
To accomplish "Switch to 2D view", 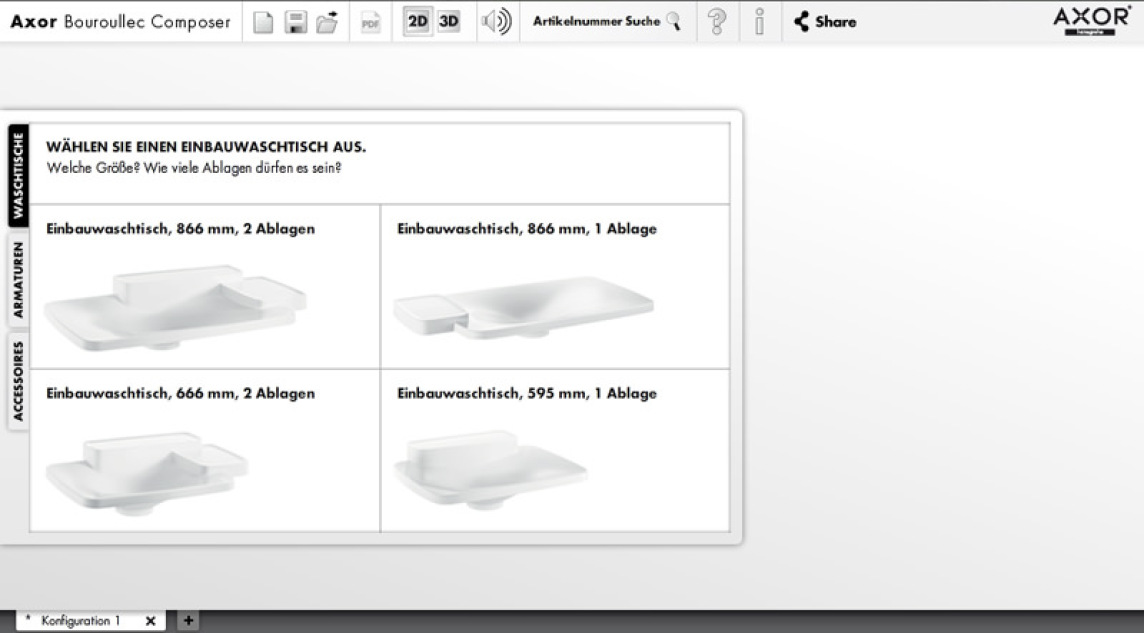I will pyautogui.click(x=418, y=22).
